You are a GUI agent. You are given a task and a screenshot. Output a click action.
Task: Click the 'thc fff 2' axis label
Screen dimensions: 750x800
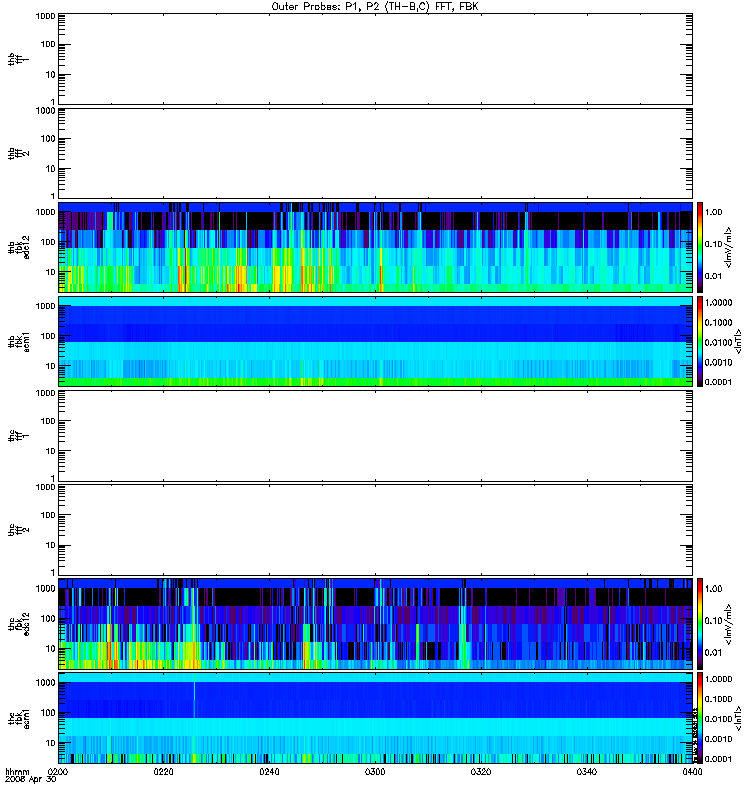point(18,530)
